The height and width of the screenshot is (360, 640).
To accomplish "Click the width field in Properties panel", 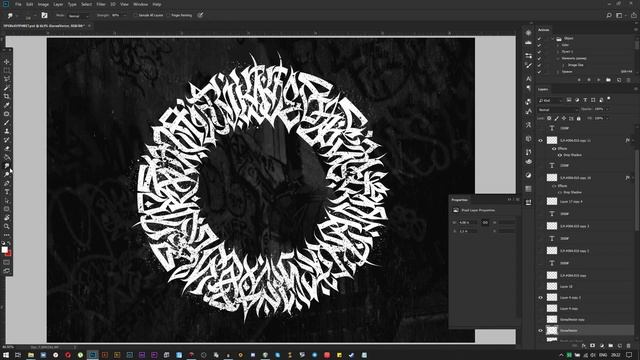I will point(468,222).
